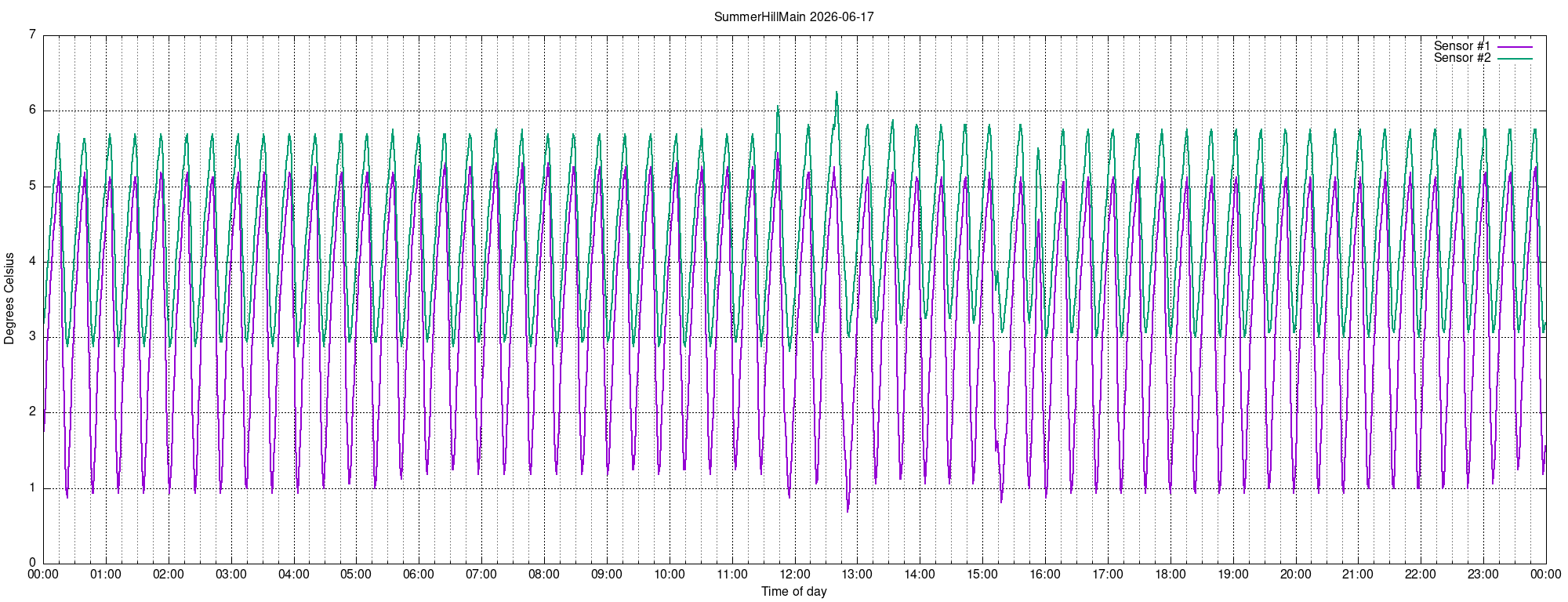Click the highest green peak near 12:40
Screen dimensions: 1568x602
(x=836, y=92)
